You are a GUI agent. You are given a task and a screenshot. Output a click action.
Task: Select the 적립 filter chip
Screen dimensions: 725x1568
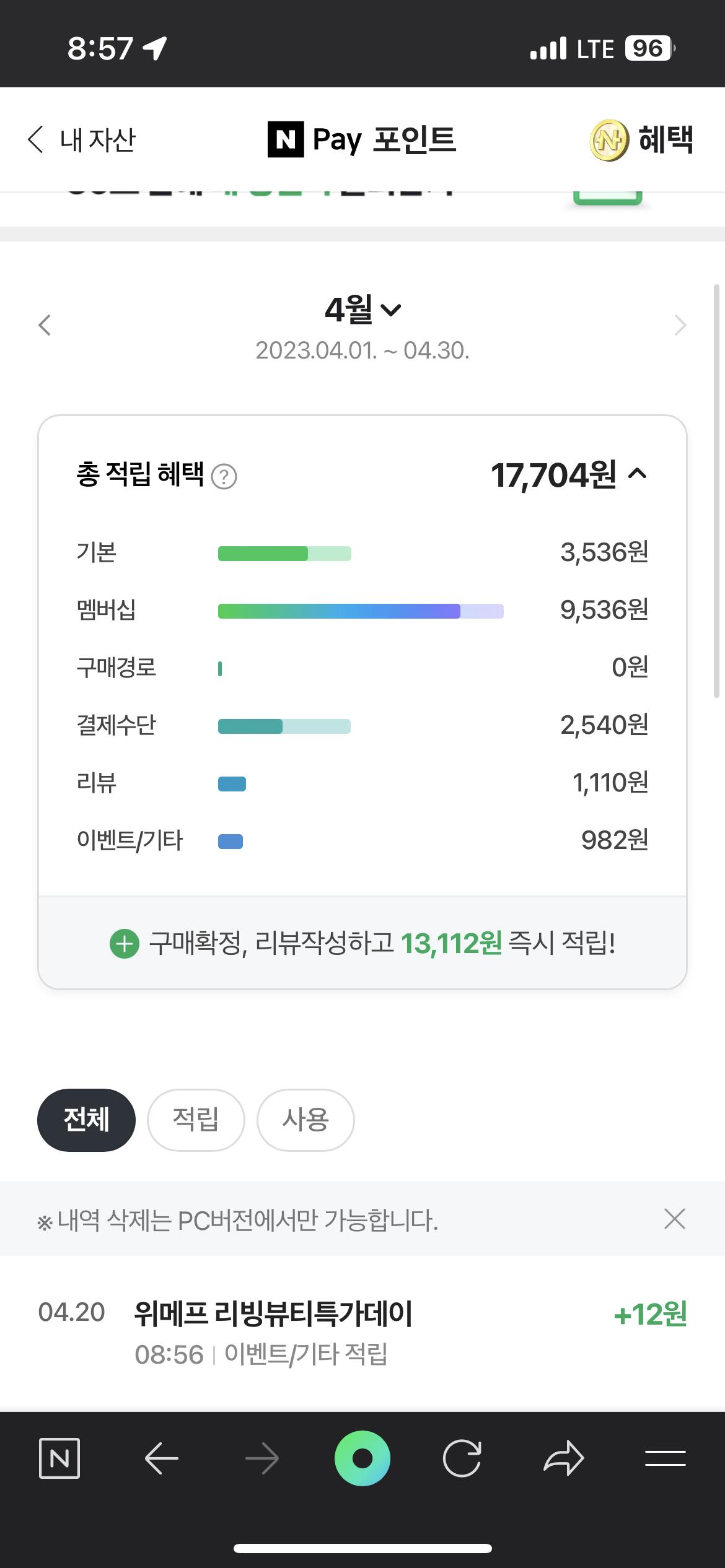click(x=196, y=1120)
